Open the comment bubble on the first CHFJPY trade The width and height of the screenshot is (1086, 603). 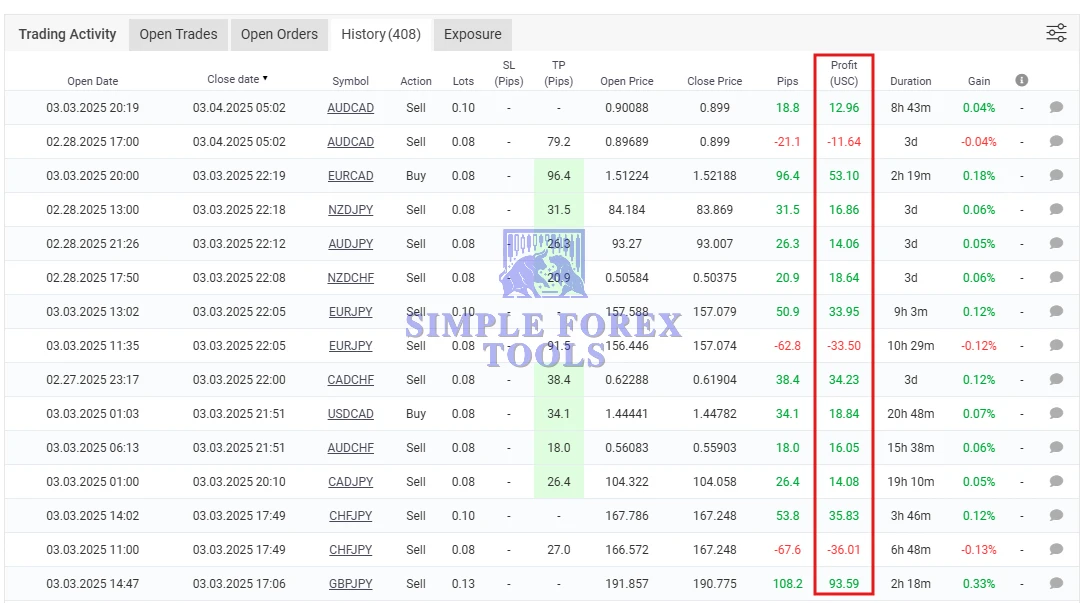point(1056,516)
